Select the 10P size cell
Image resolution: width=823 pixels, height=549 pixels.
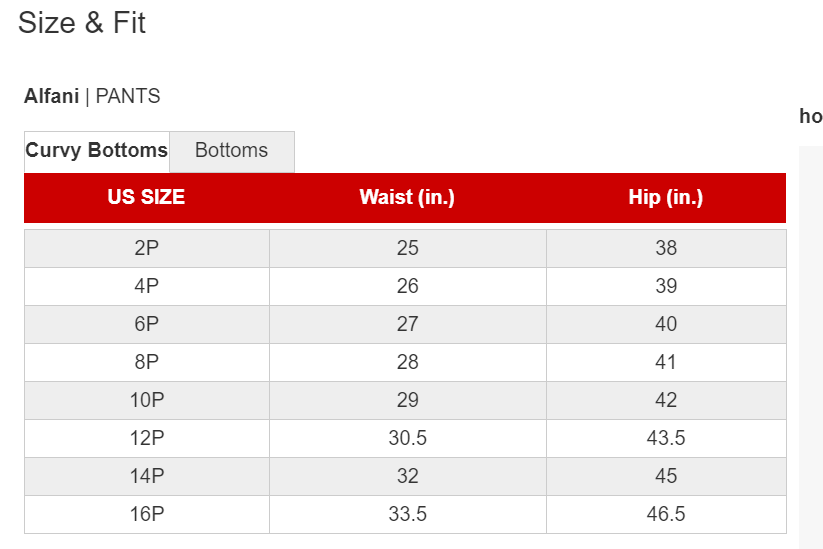(146, 400)
